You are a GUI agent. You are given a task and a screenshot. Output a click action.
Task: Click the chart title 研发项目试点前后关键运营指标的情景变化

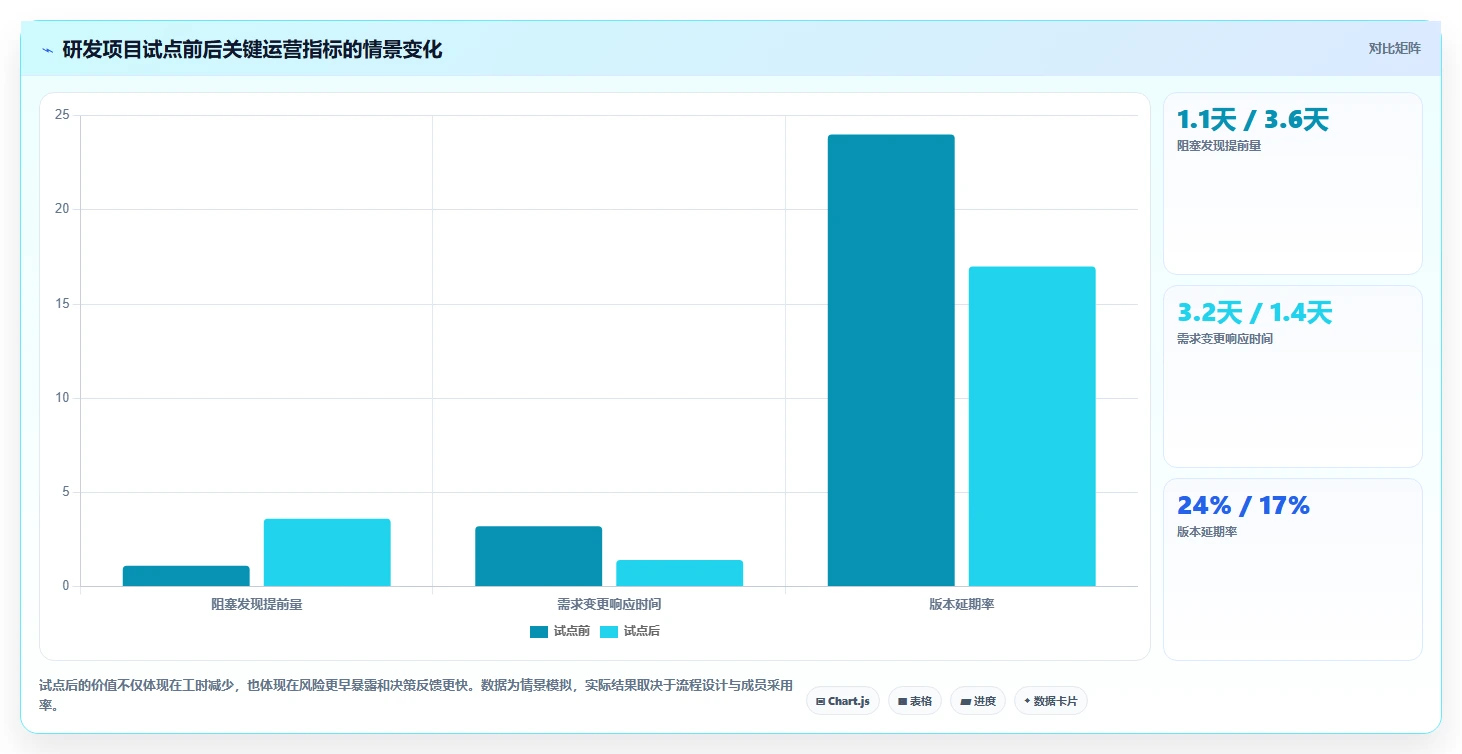pos(252,49)
